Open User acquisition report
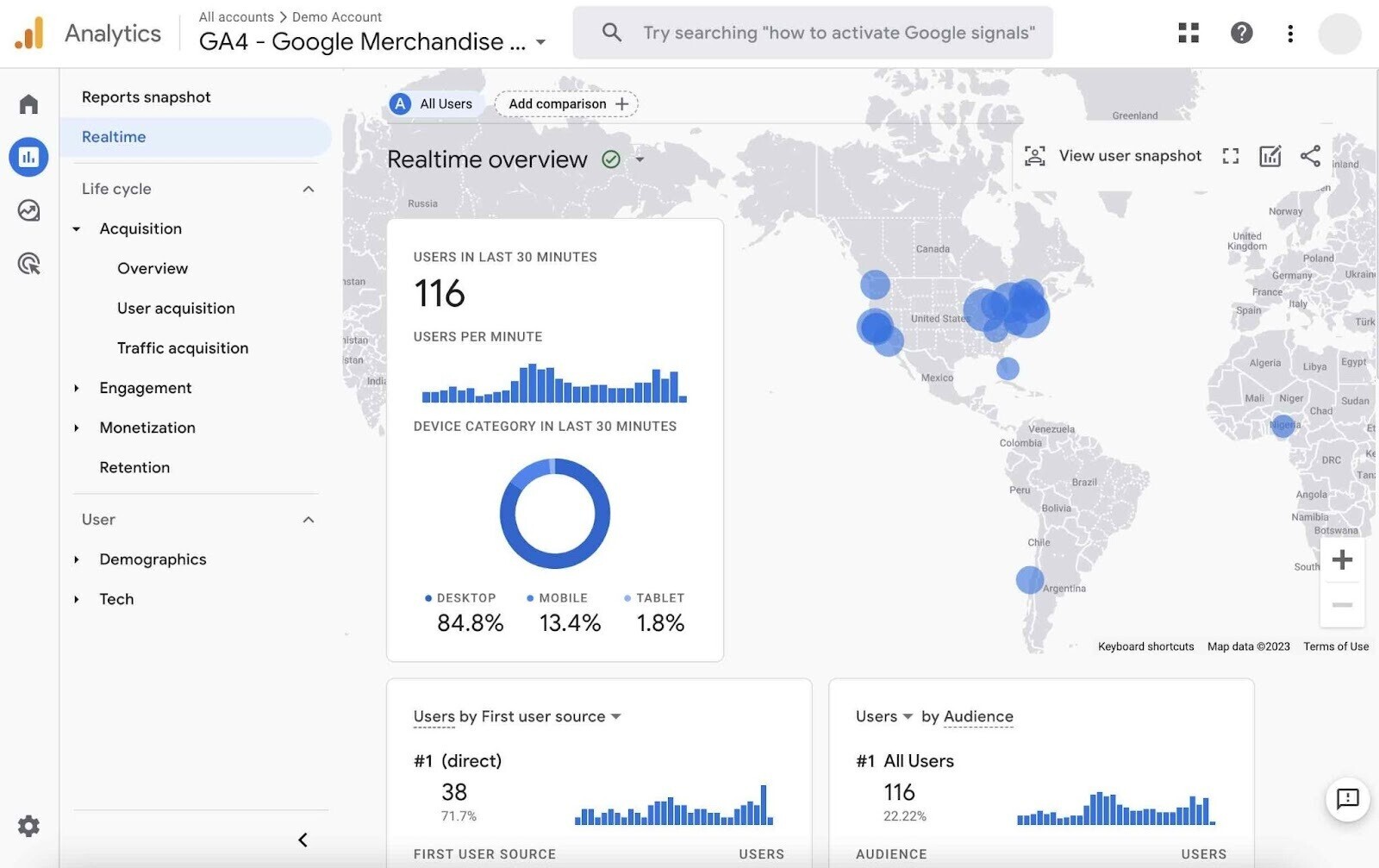The height and width of the screenshot is (868, 1379). click(176, 308)
